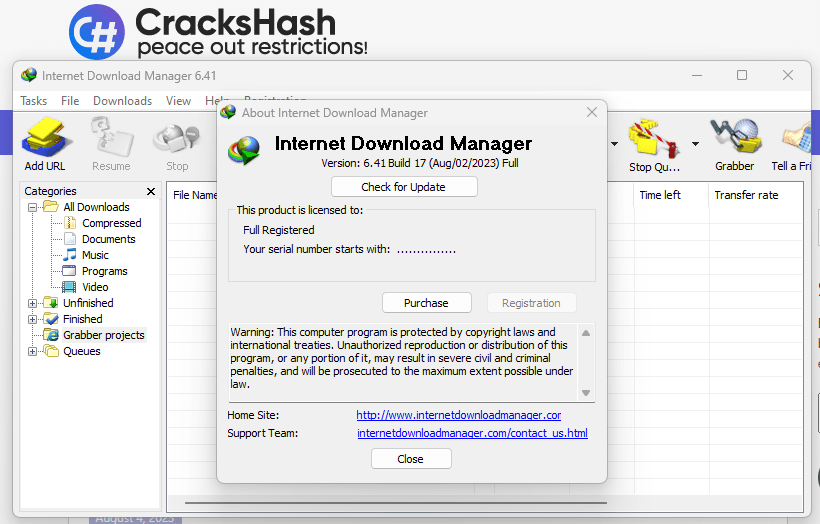Click the IDM title bar icon
820x524 pixels.
29,75
